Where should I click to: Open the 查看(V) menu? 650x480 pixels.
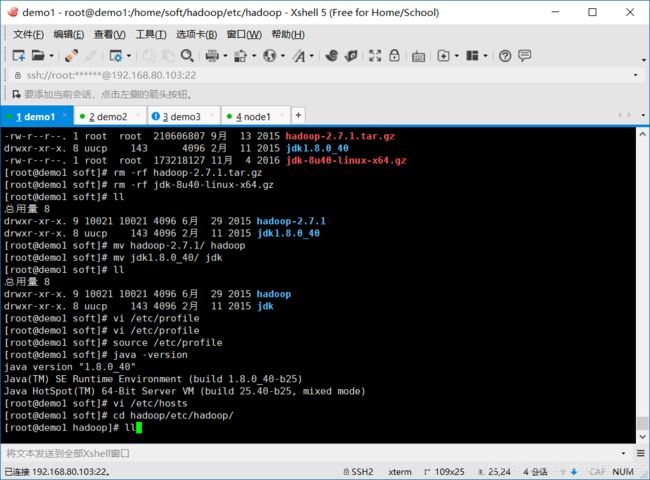pyautogui.click(x=110, y=34)
